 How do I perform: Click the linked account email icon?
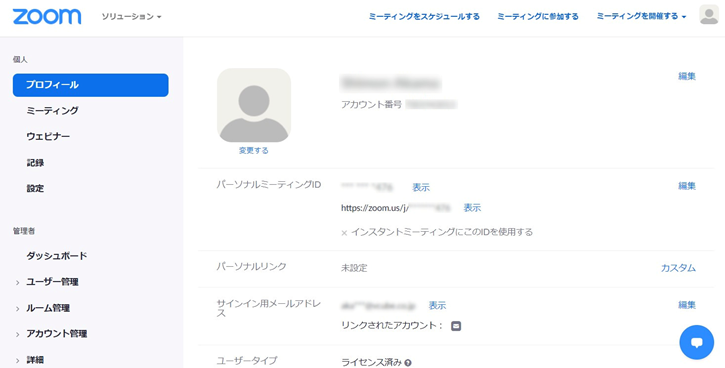pos(456,326)
